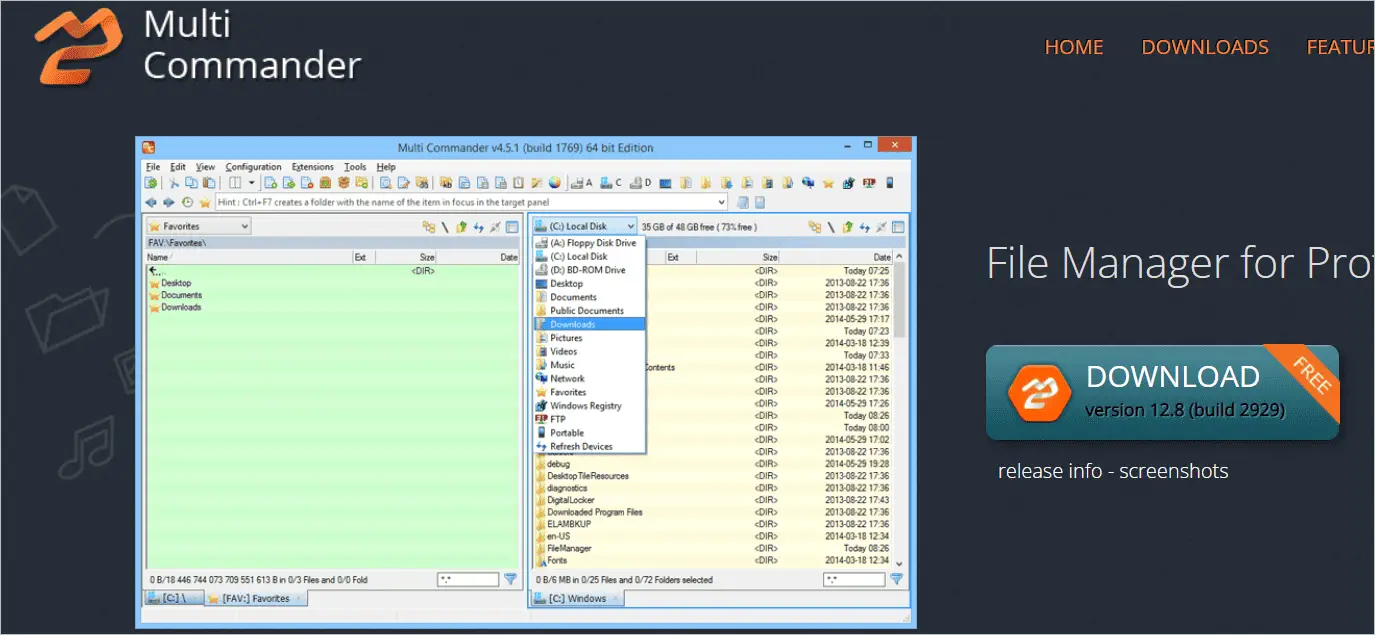
Task: Click the Windows Registry toolbar icon
Action: pyautogui.click(x=848, y=183)
